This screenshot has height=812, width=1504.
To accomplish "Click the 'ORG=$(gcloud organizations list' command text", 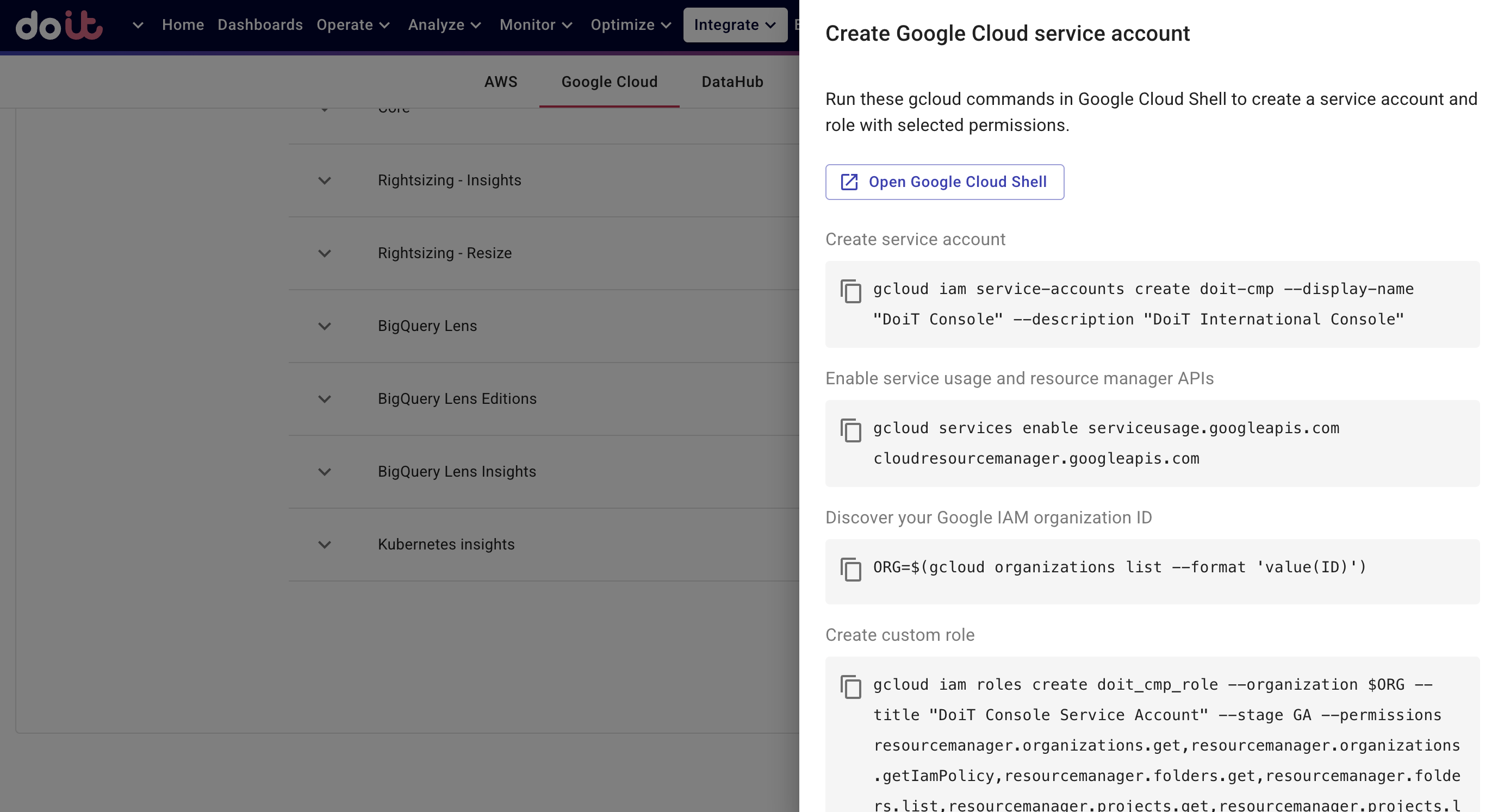I will click(1119, 567).
